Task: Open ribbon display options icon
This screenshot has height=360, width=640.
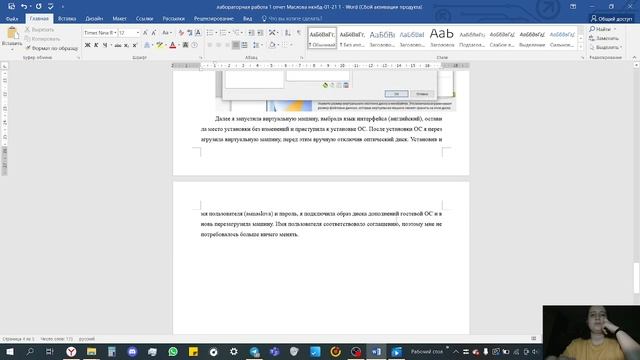Action: pos(573,7)
